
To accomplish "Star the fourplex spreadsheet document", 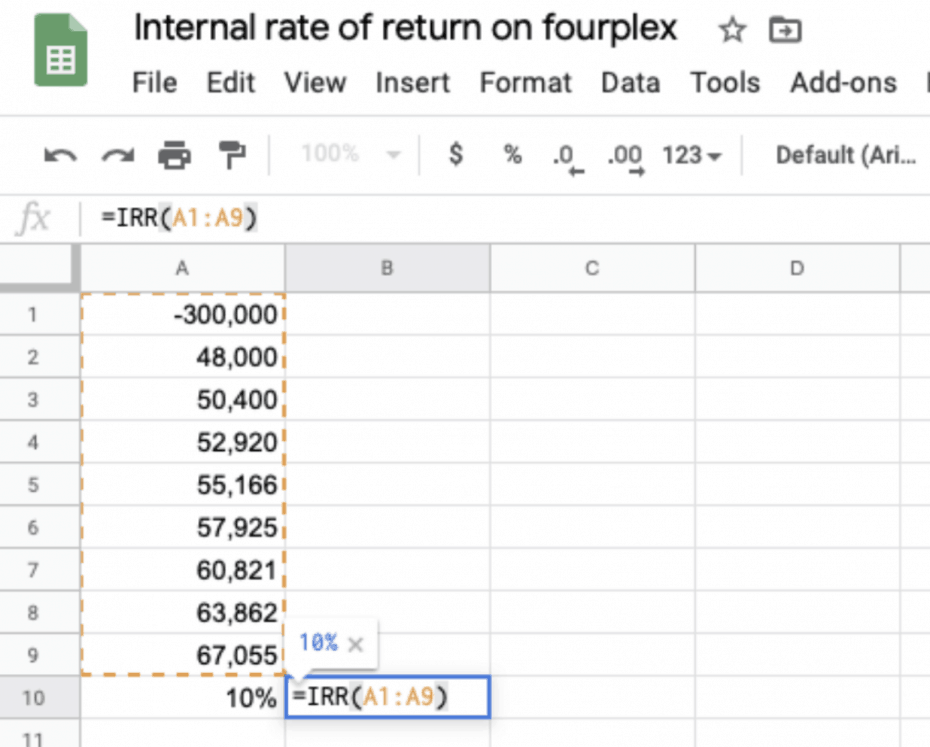I will [x=732, y=30].
